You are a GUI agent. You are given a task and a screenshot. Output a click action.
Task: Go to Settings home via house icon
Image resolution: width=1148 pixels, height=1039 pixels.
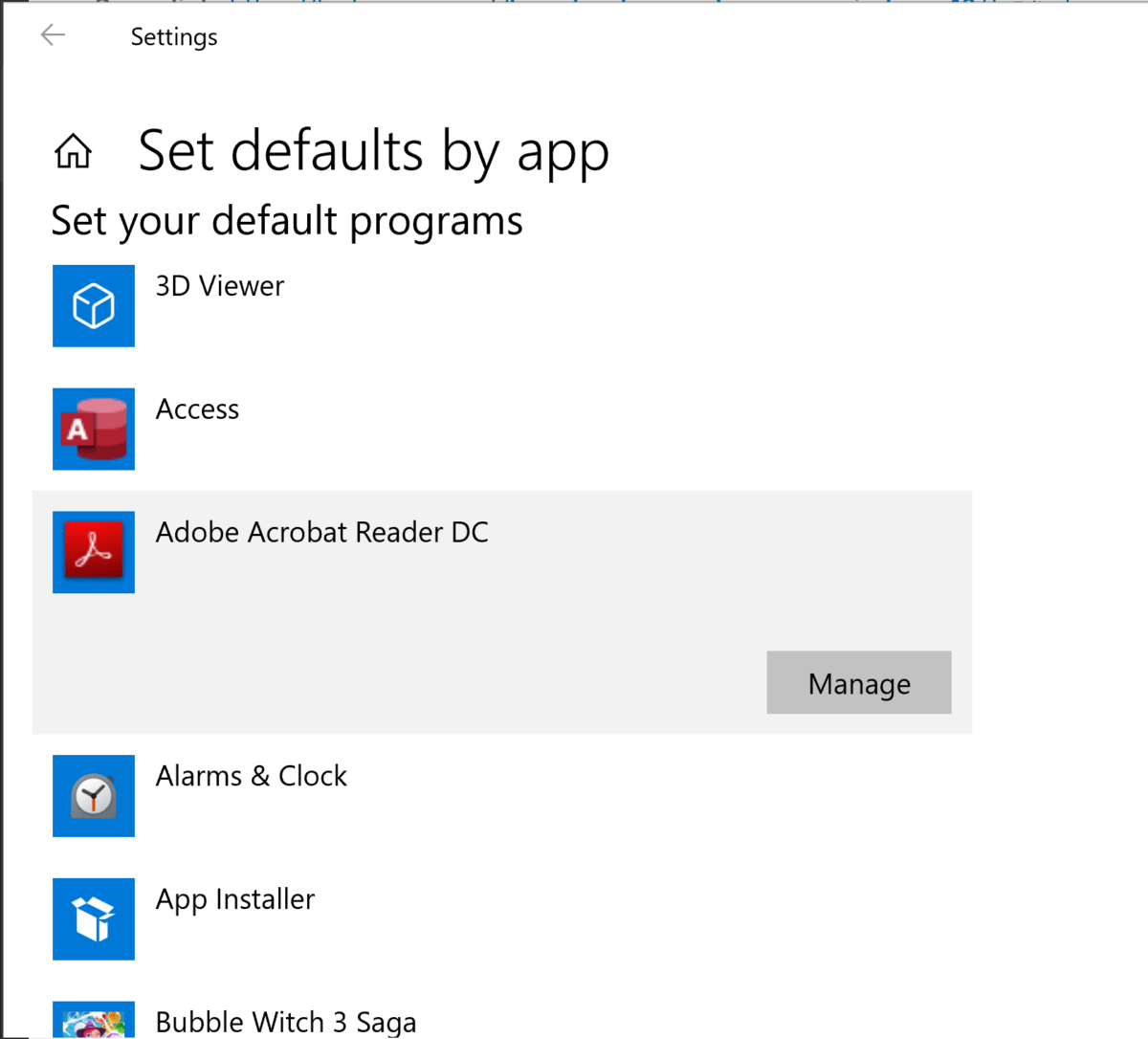click(73, 151)
